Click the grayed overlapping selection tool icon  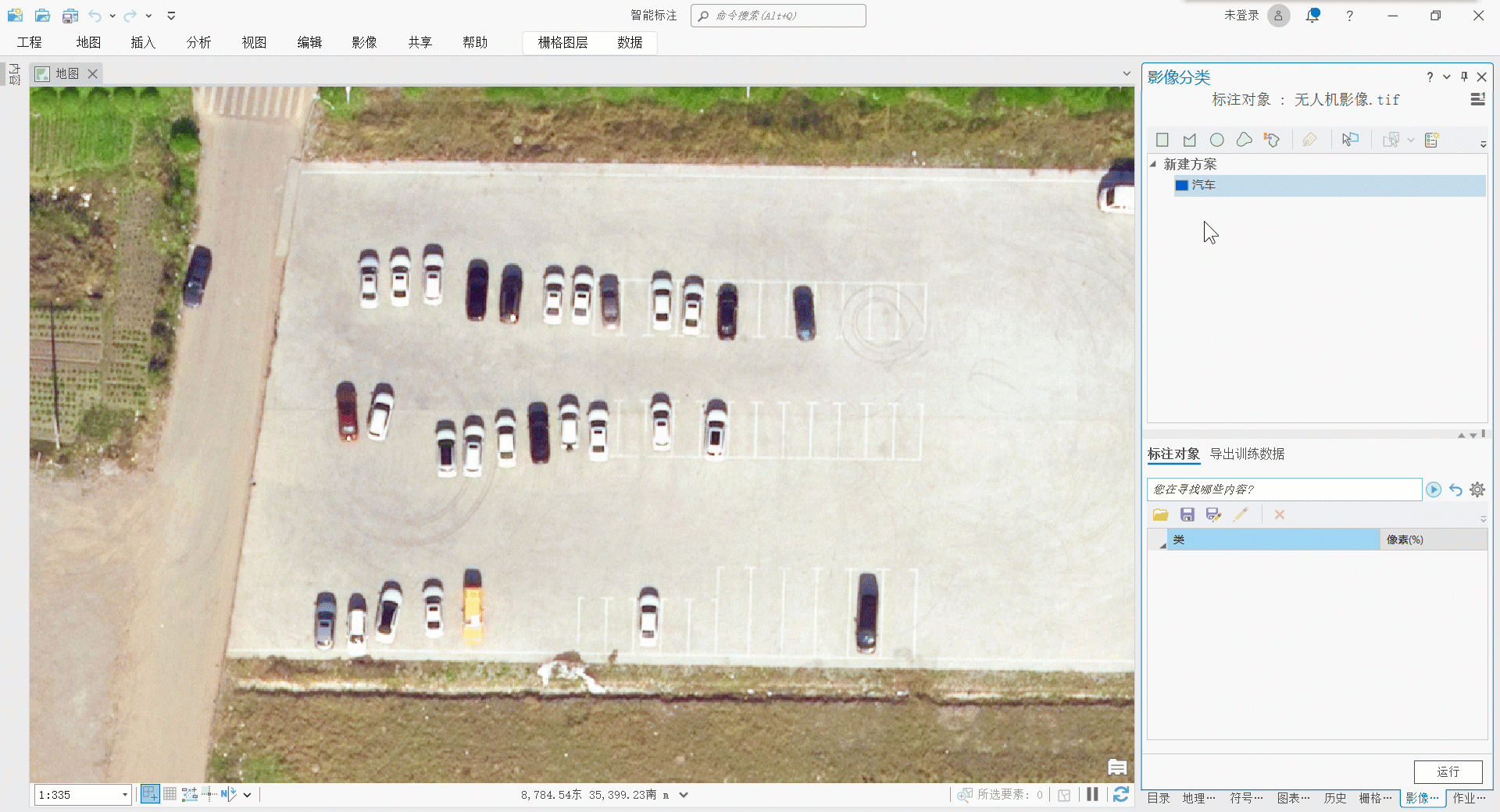pos(1391,140)
